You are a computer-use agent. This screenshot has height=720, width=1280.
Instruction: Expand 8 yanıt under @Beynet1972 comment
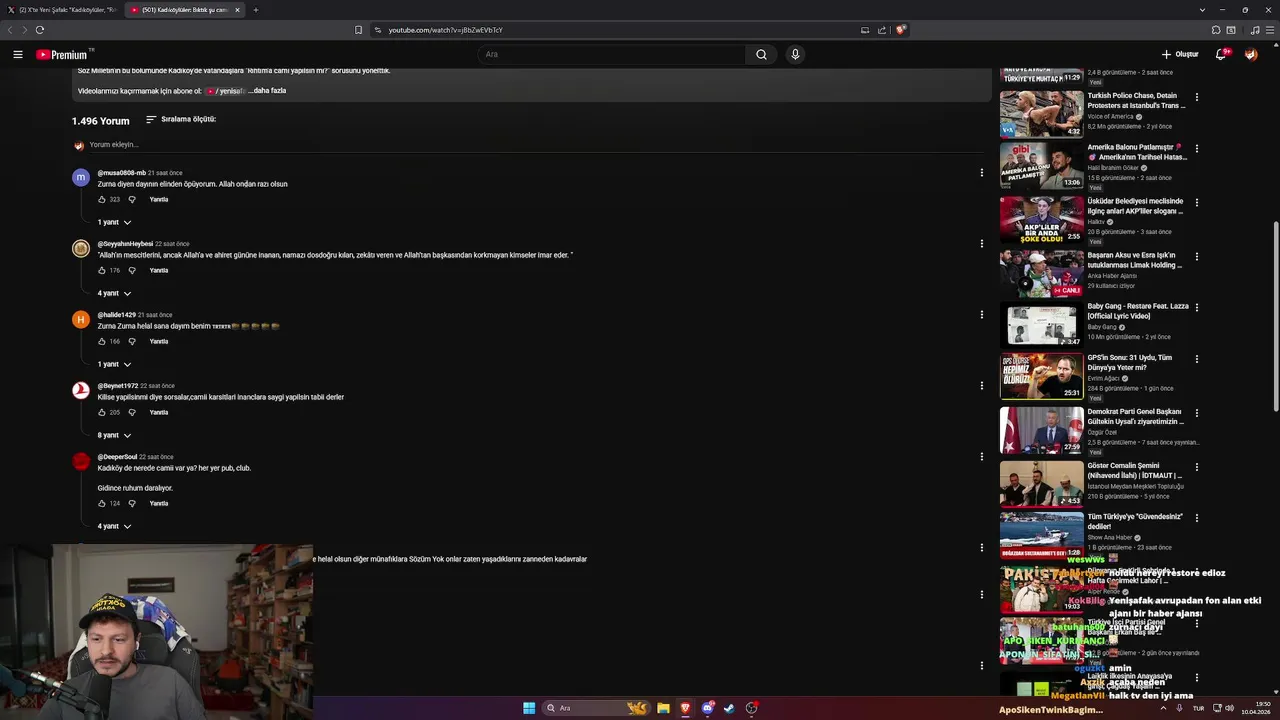click(114, 435)
